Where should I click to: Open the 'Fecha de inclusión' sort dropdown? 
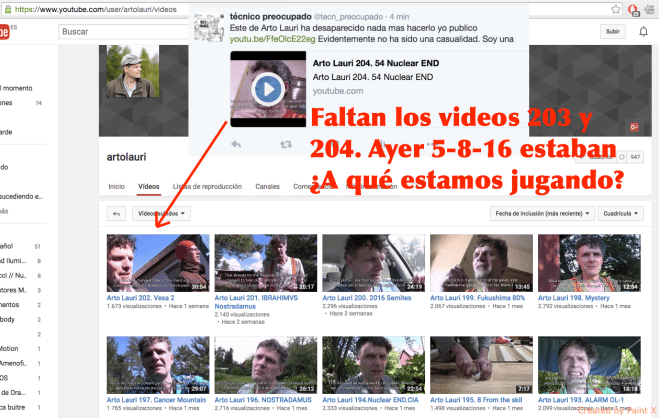(x=543, y=213)
